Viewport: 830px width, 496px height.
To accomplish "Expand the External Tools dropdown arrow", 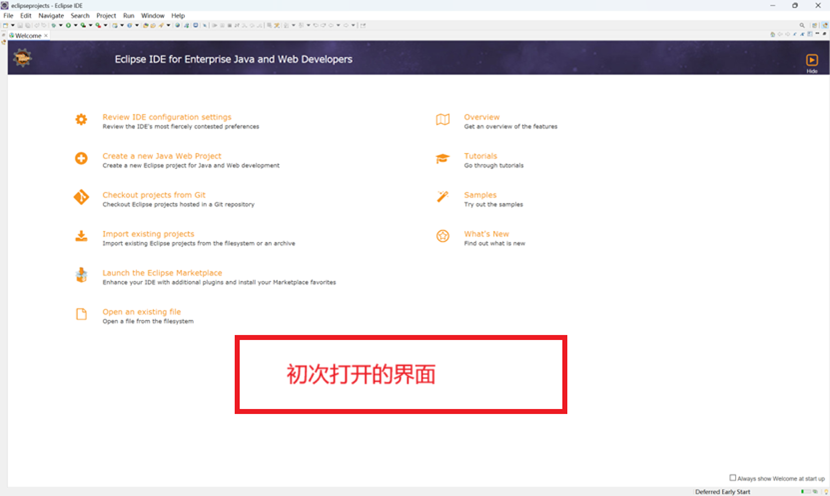I will click(x=105, y=25).
